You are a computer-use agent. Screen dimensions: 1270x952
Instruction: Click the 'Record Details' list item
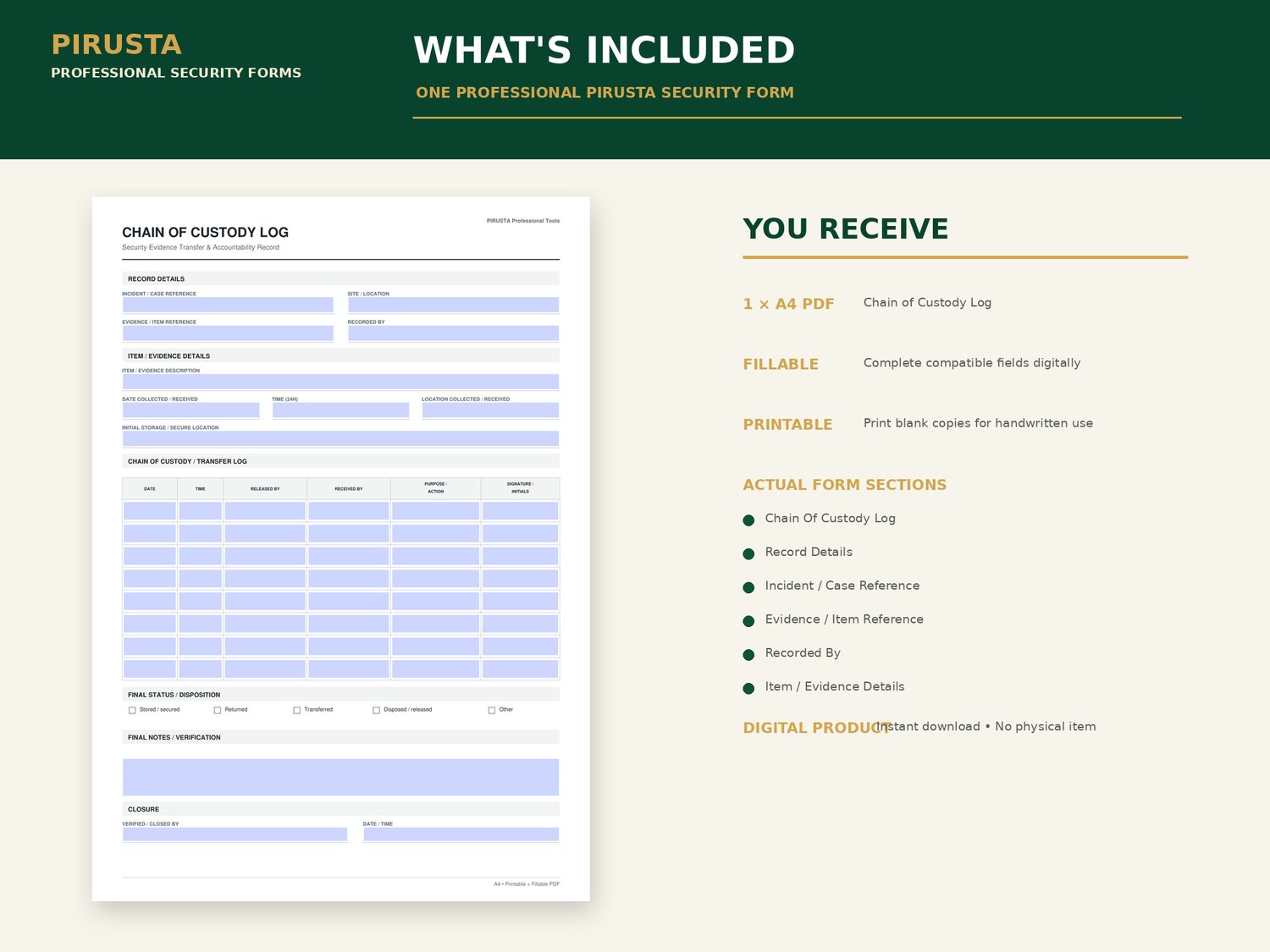coord(809,552)
